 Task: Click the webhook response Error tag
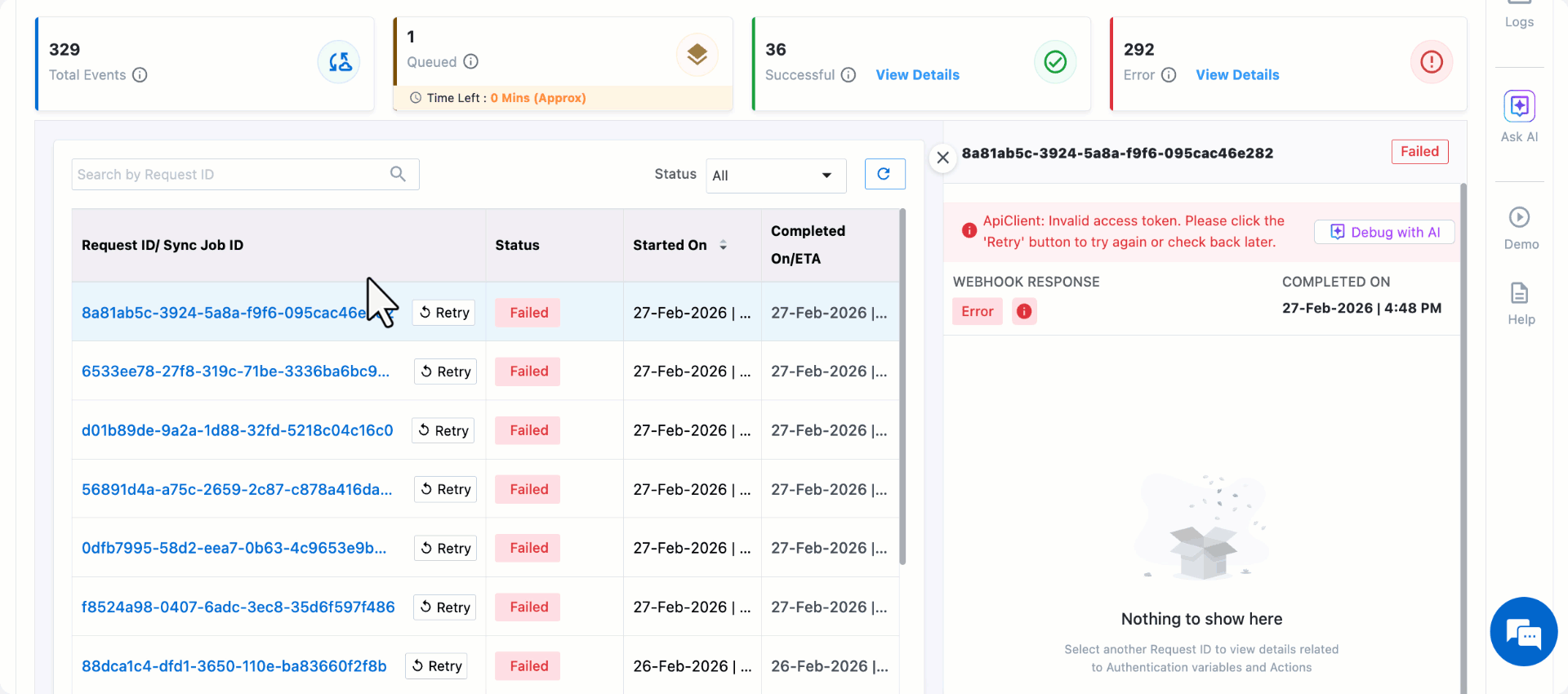[x=977, y=311]
